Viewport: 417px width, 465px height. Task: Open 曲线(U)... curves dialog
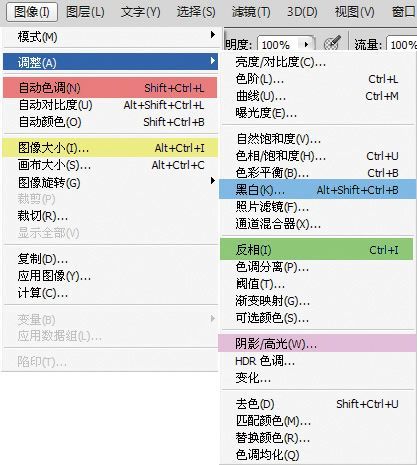point(318,96)
